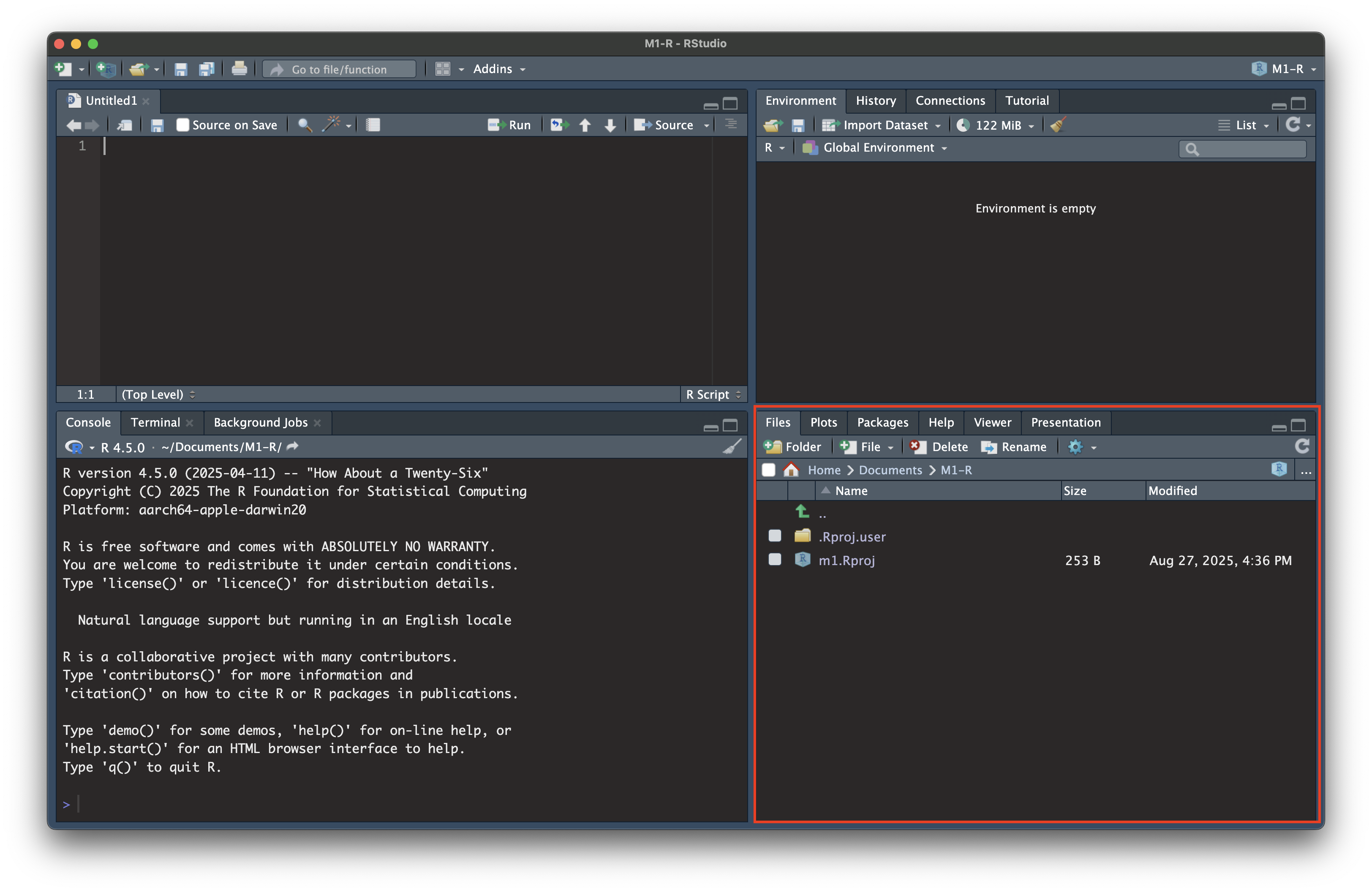Save the Untitled1 script using editor save icon
This screenshot has width=1372, height=892.
(157, 125)
